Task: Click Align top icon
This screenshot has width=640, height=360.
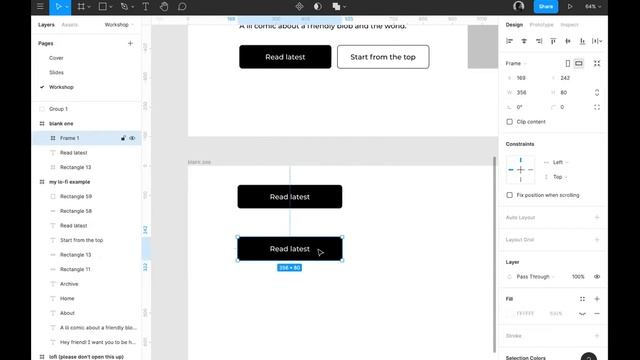Action: [553, 41]
